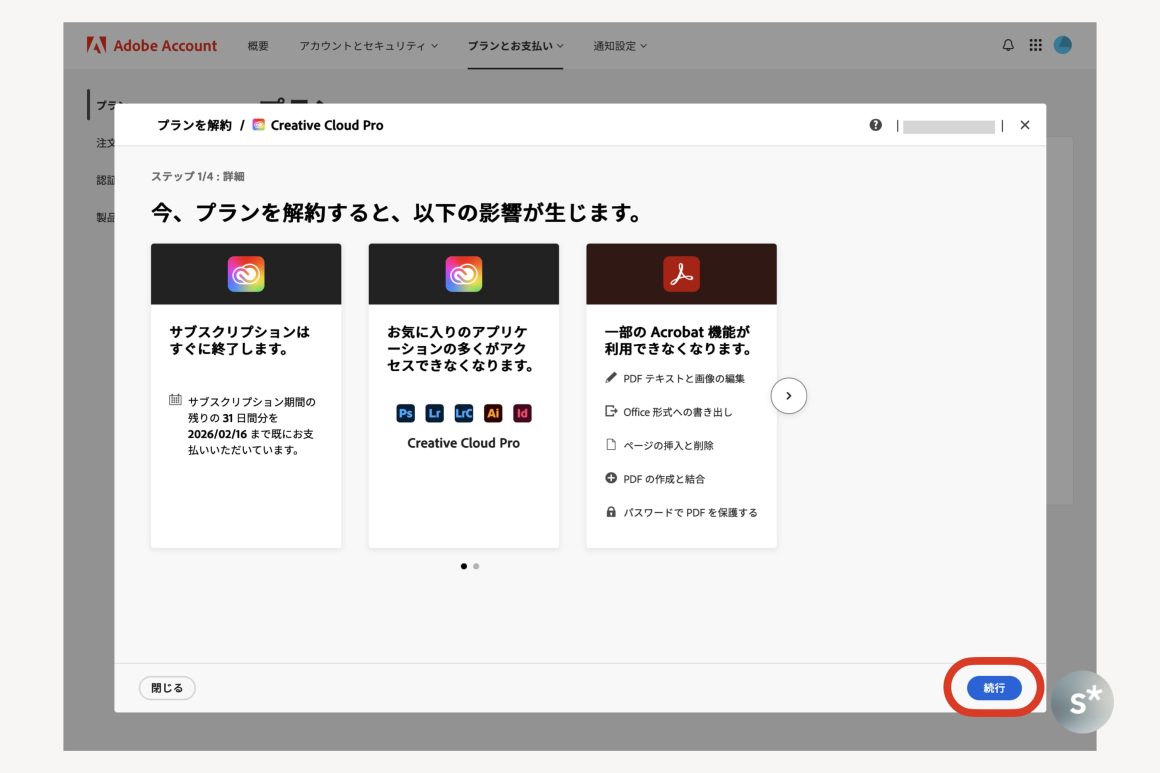
Task: Select the second carousel page dot
Action: 476,566
